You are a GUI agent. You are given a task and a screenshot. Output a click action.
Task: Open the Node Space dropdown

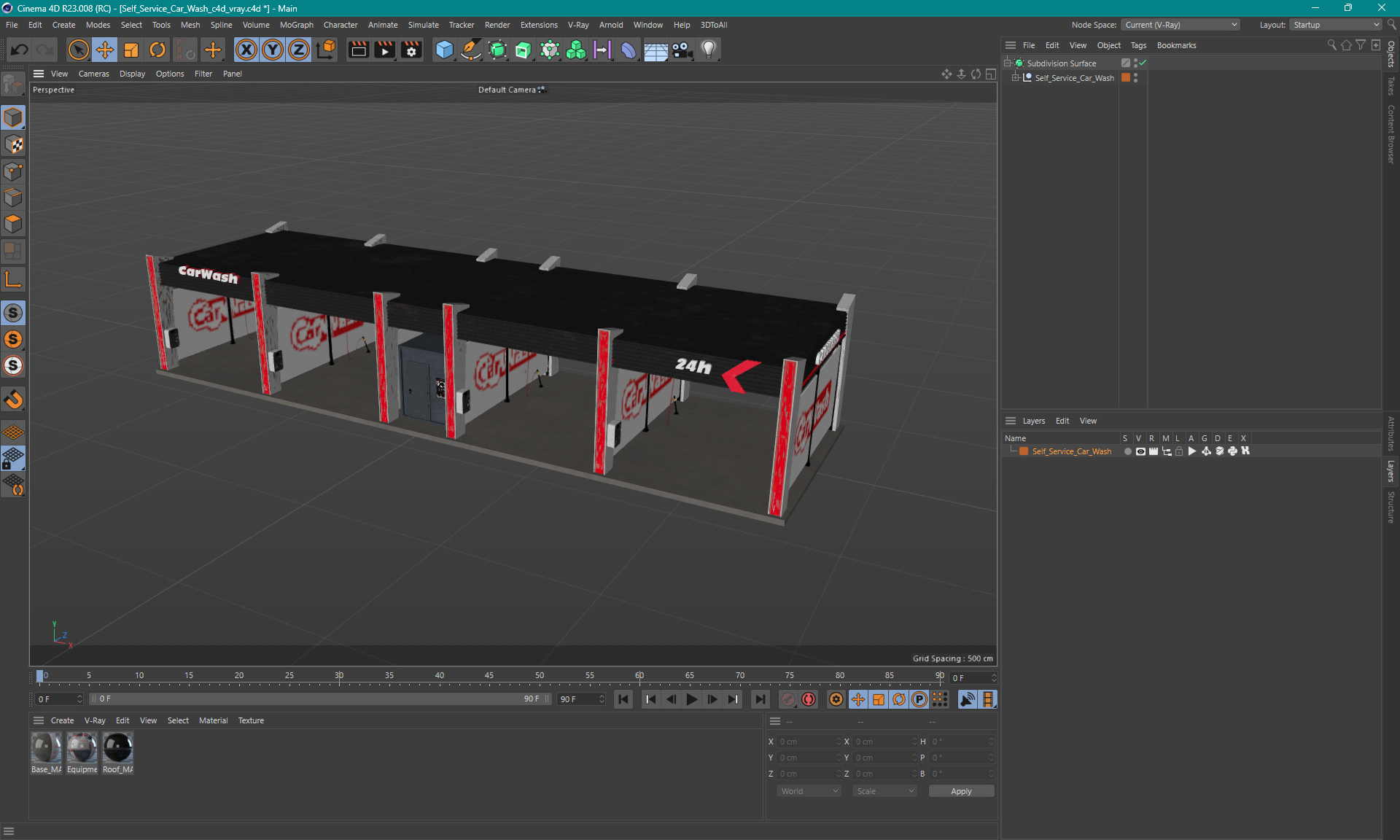1181,25
